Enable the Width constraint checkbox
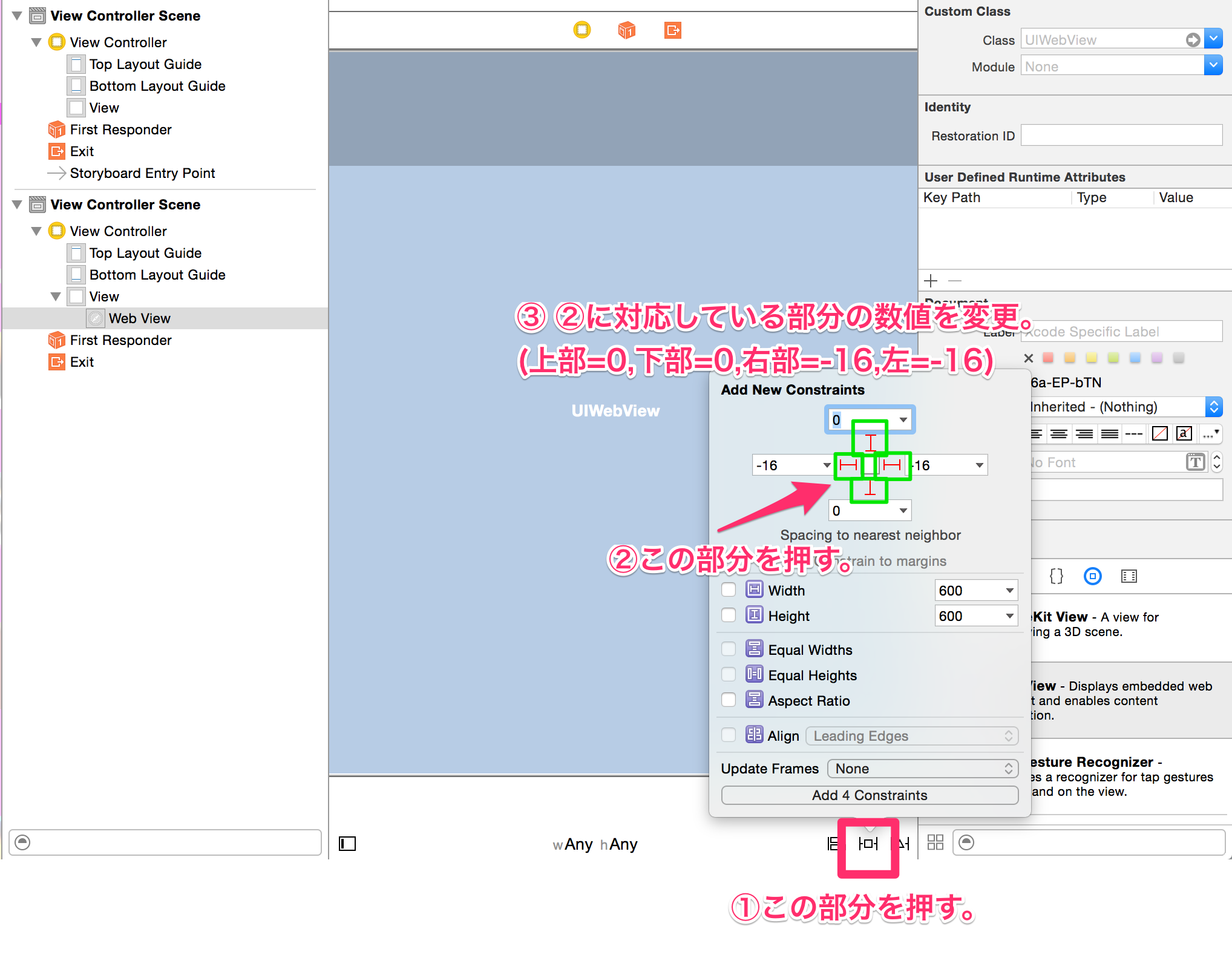 pos(729,589)
